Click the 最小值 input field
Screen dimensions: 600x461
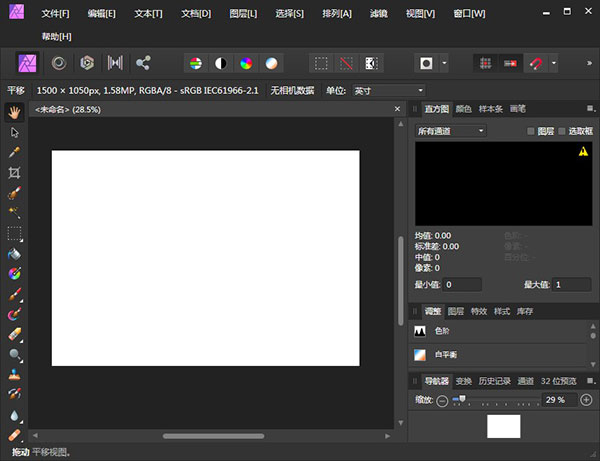(462, 285)
